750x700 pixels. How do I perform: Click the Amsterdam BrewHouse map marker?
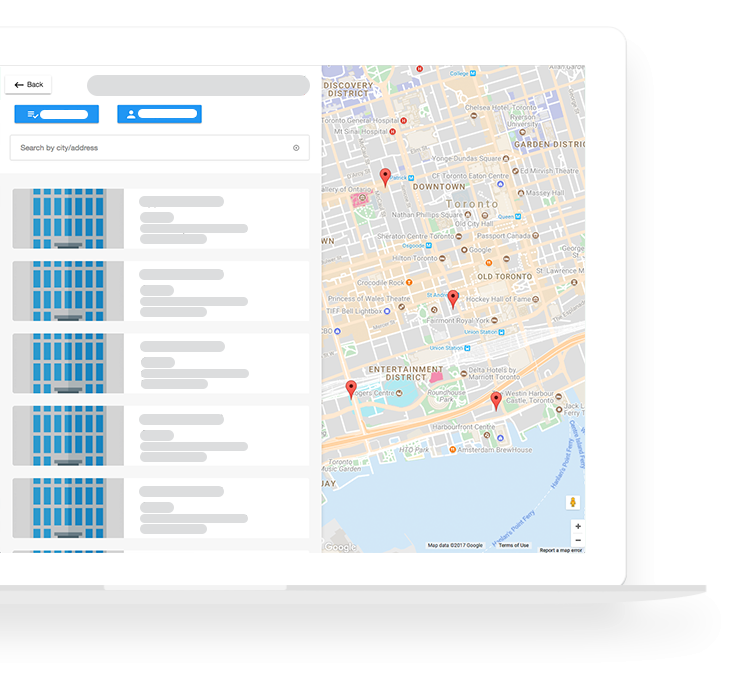tap(451, 450)
